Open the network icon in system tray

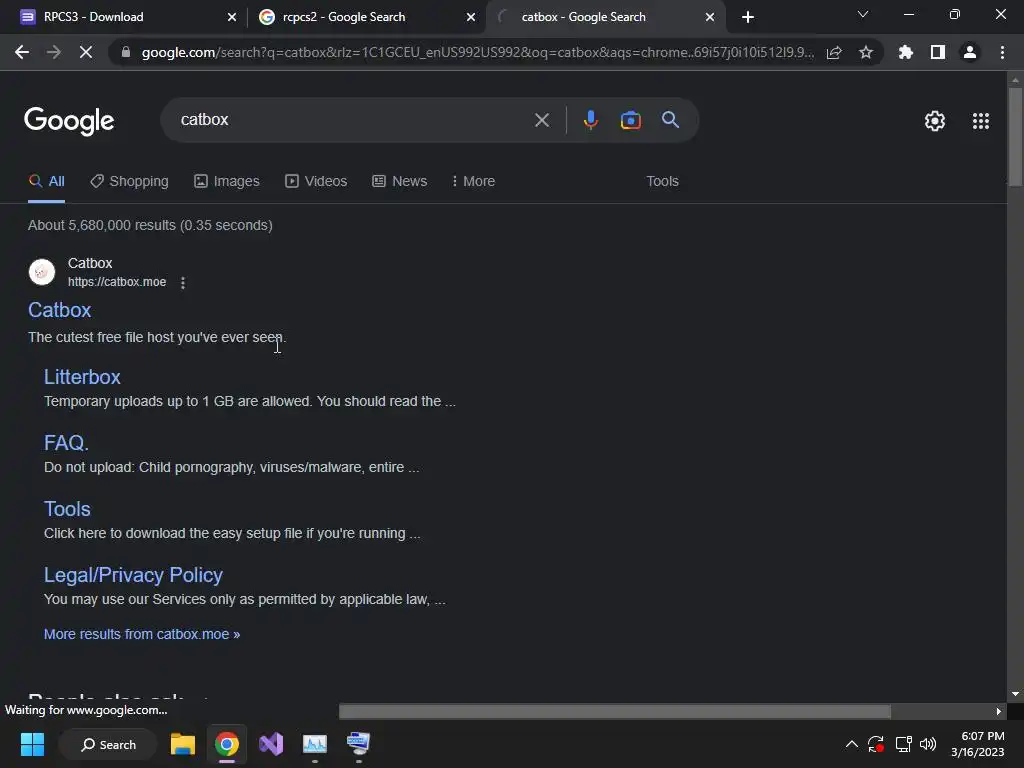904,744
